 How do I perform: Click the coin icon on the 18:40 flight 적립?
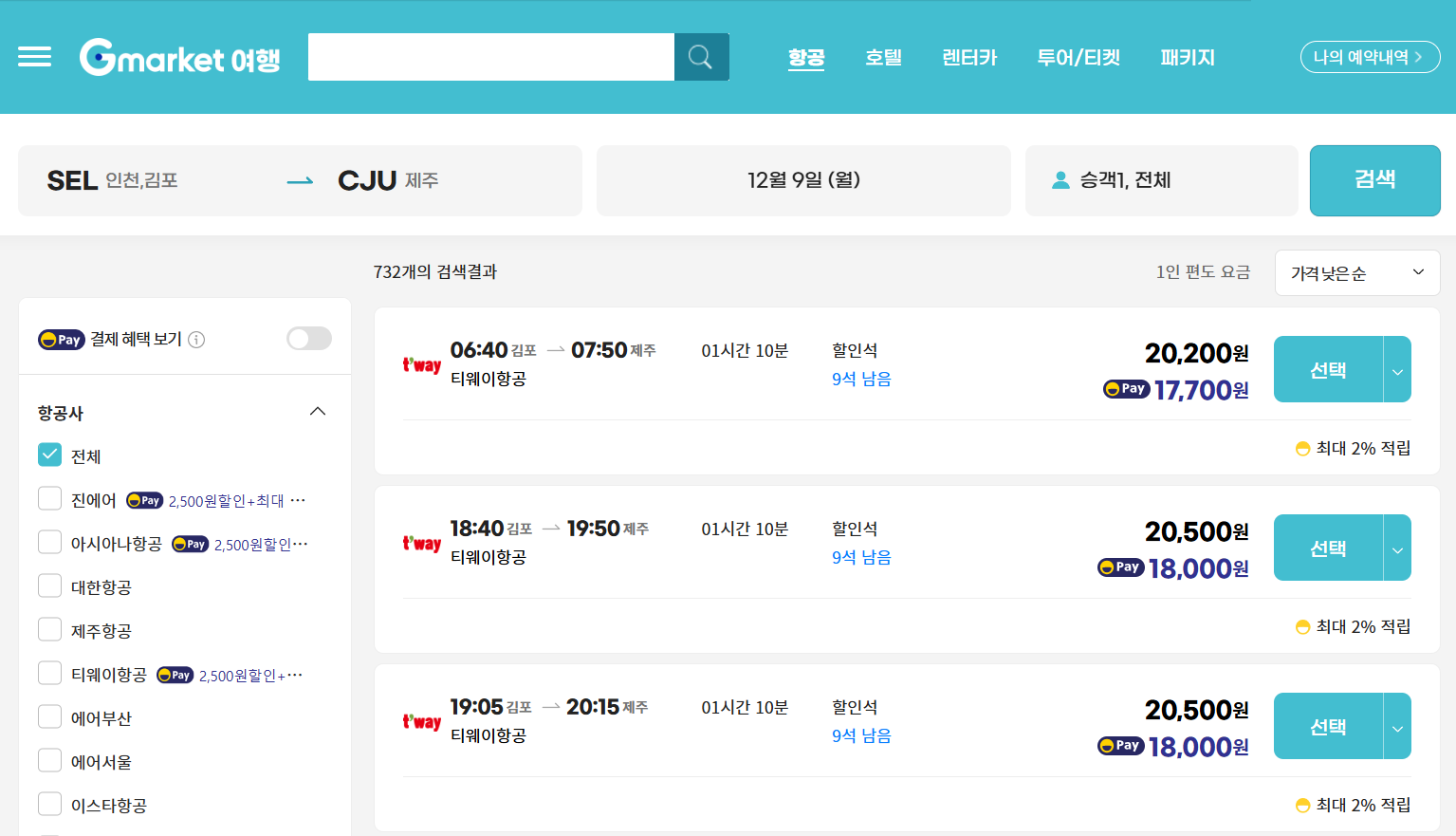tap(1302, 627)
